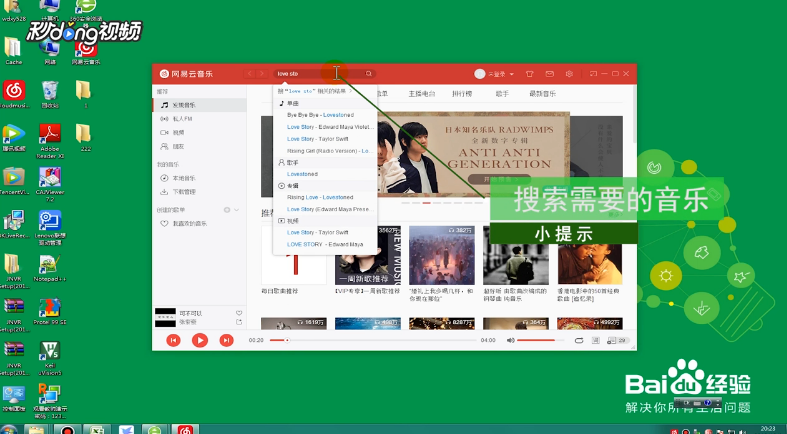This screenshot has width=787, height=434.
Task: Go forward with the right navigation arrow
Action: [x=261, y=74]
